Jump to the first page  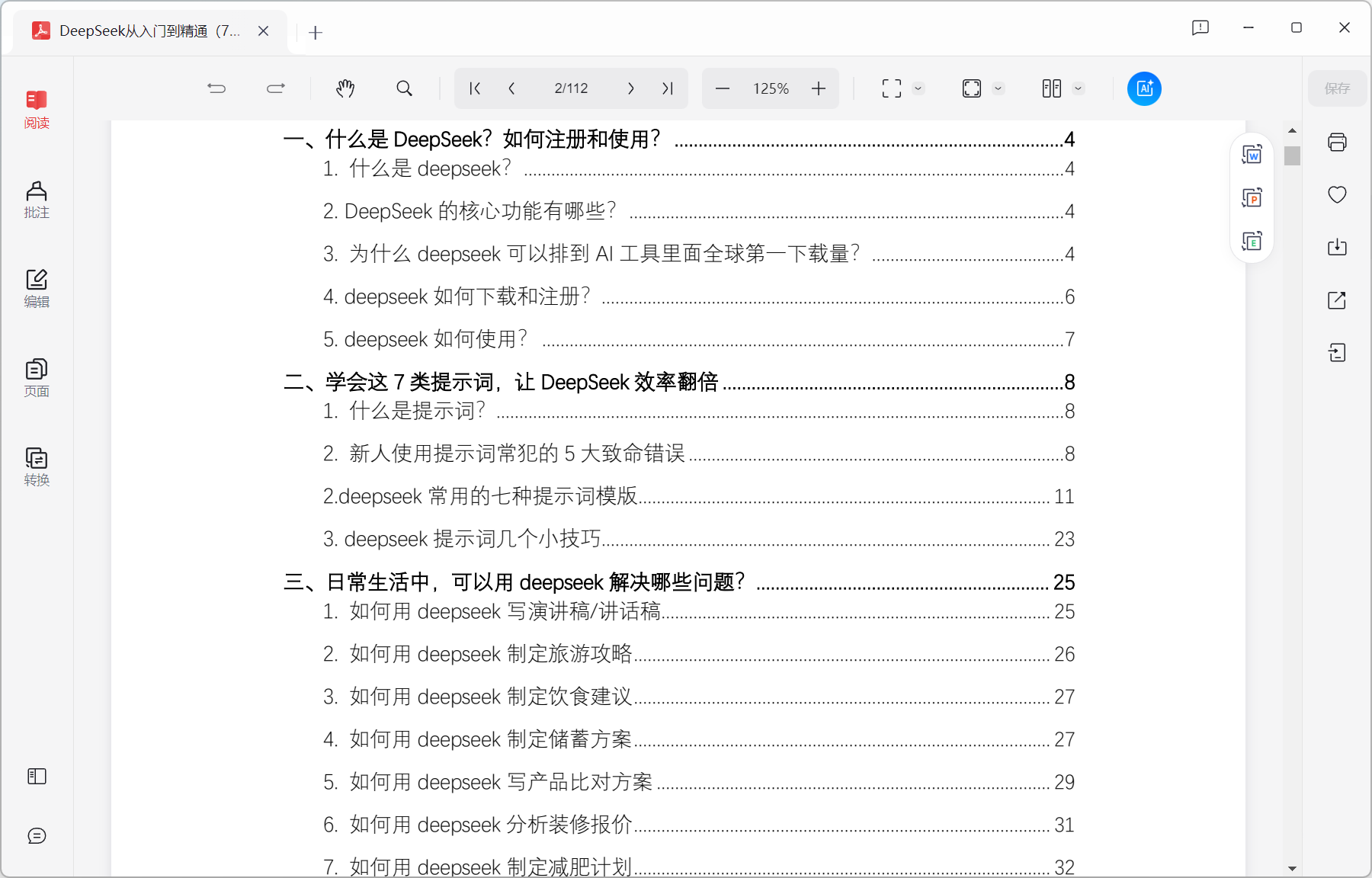[x=475, y=88]
